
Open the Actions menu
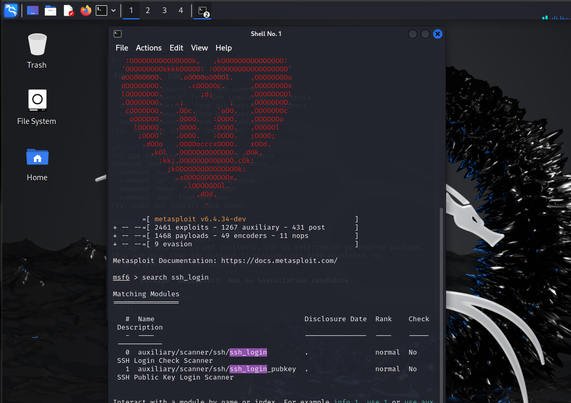click(149, 48)
